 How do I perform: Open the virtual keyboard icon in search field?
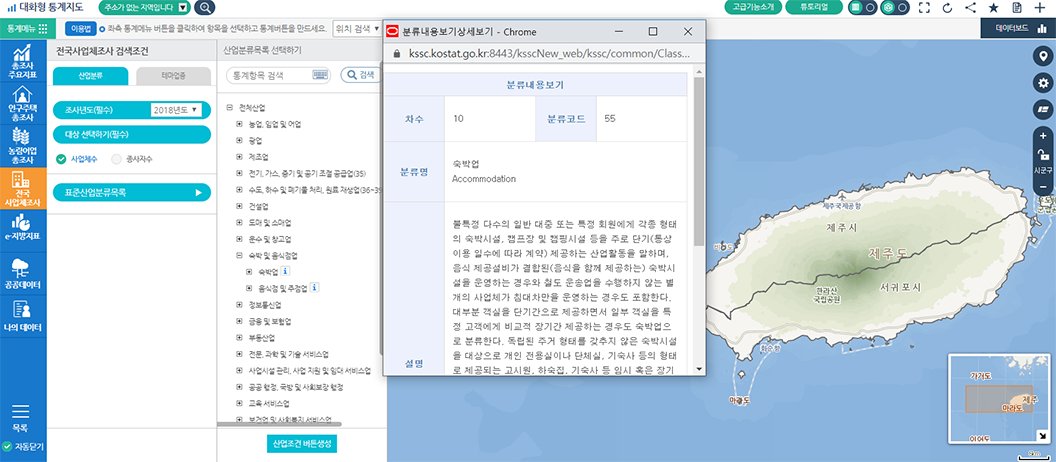(x=321, y=75)
